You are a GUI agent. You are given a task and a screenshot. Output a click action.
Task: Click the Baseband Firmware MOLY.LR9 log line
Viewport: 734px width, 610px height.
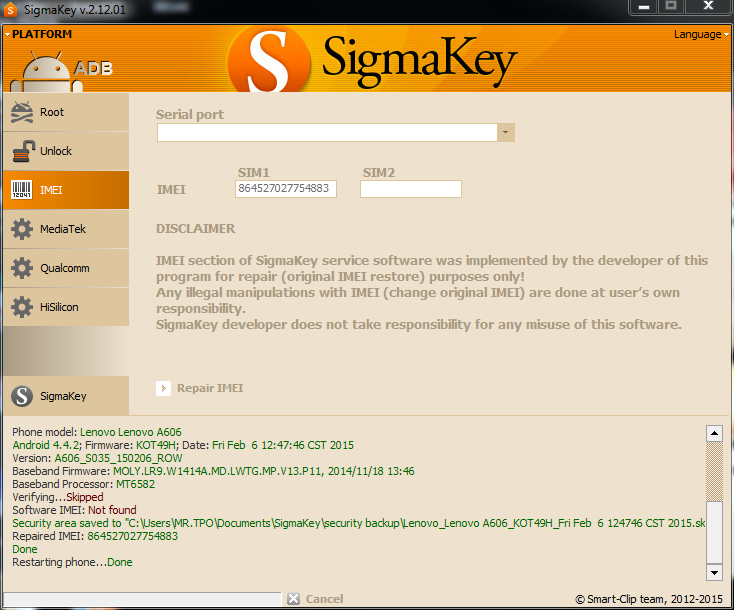(x=213, y=471)
